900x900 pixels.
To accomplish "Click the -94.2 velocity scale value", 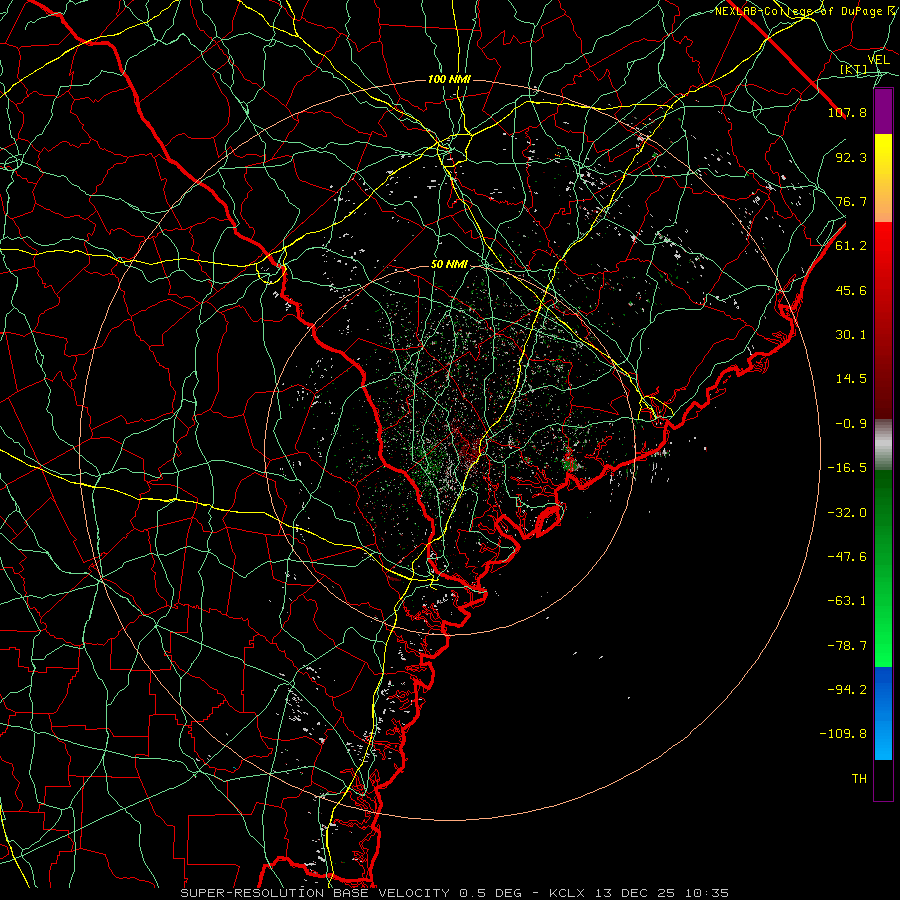I will (x=847, y=690).
